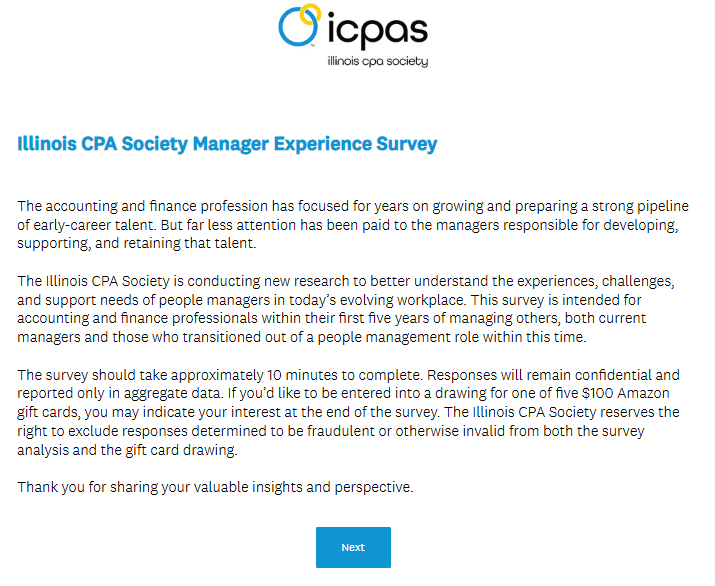Click the word "confidential" in third paragraph

click(616, 375)
